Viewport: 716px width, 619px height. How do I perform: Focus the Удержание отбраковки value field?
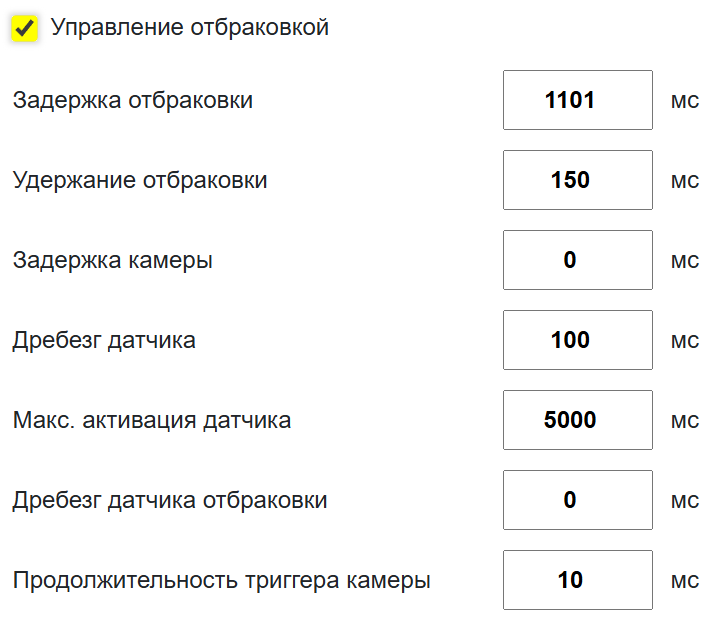tap(577, 180)
